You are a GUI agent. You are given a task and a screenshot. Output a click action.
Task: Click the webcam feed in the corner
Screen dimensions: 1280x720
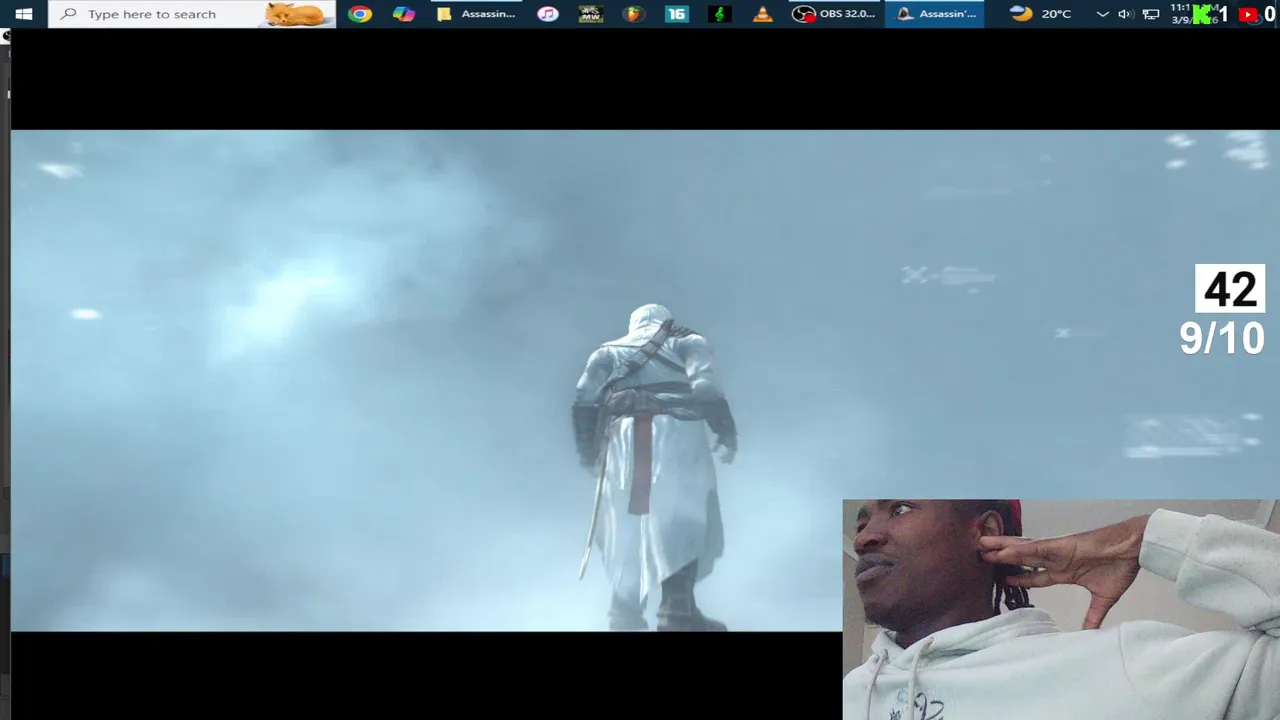click(1061, 610)
